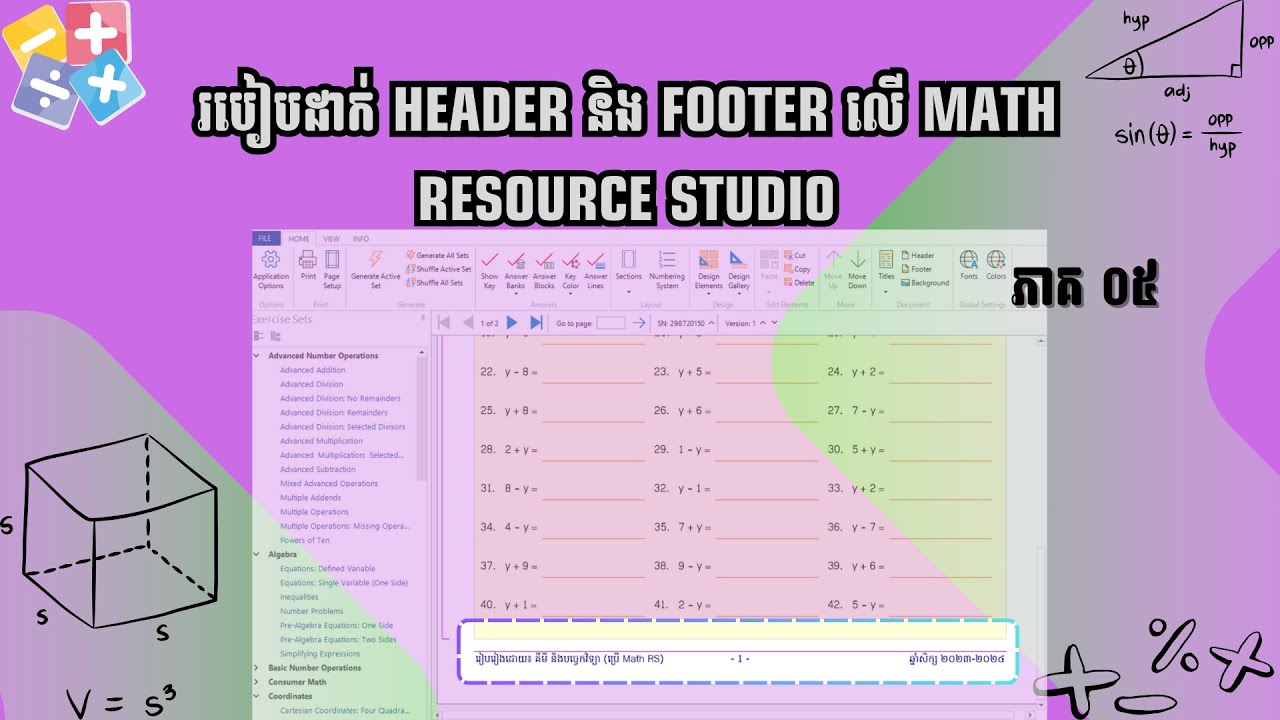Open the Colors global settings
The width and height of the screenshot is (1280, 720).
click(x=996, y=265)
